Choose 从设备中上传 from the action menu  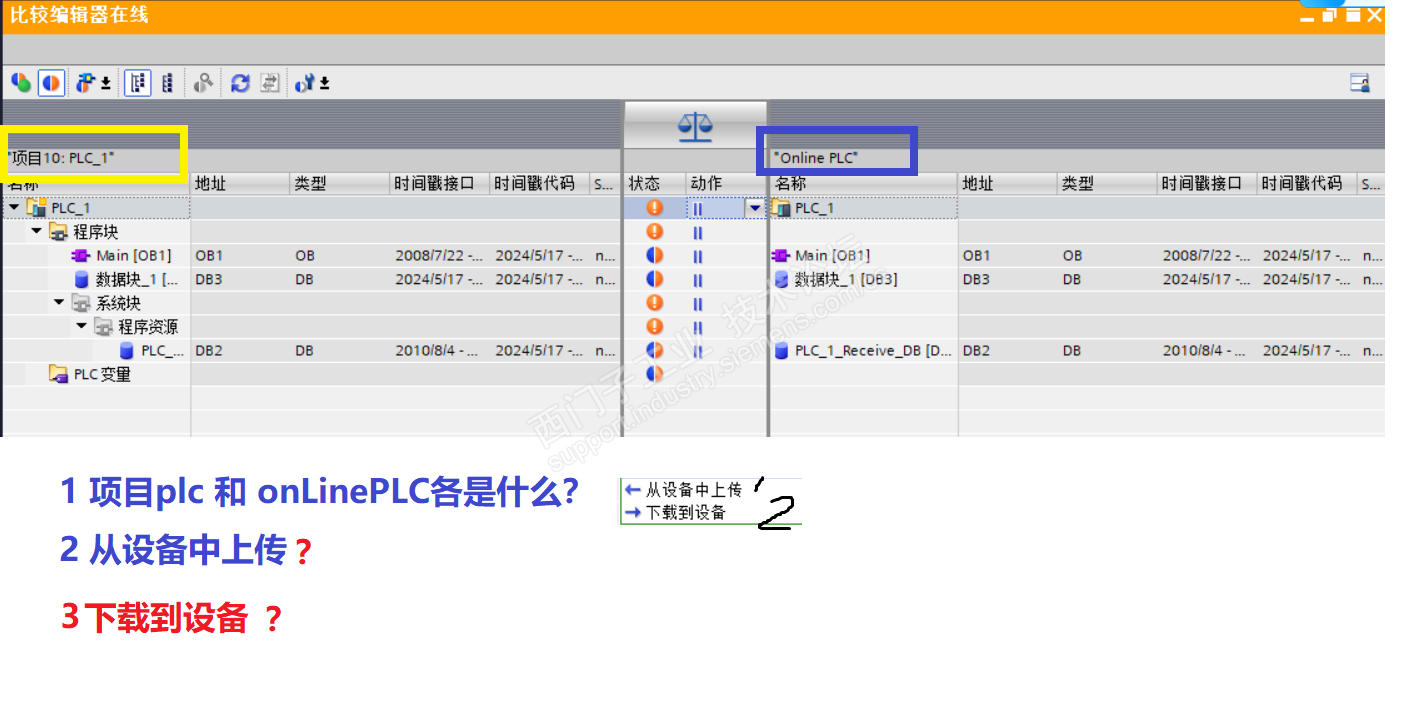click(693, 490)
